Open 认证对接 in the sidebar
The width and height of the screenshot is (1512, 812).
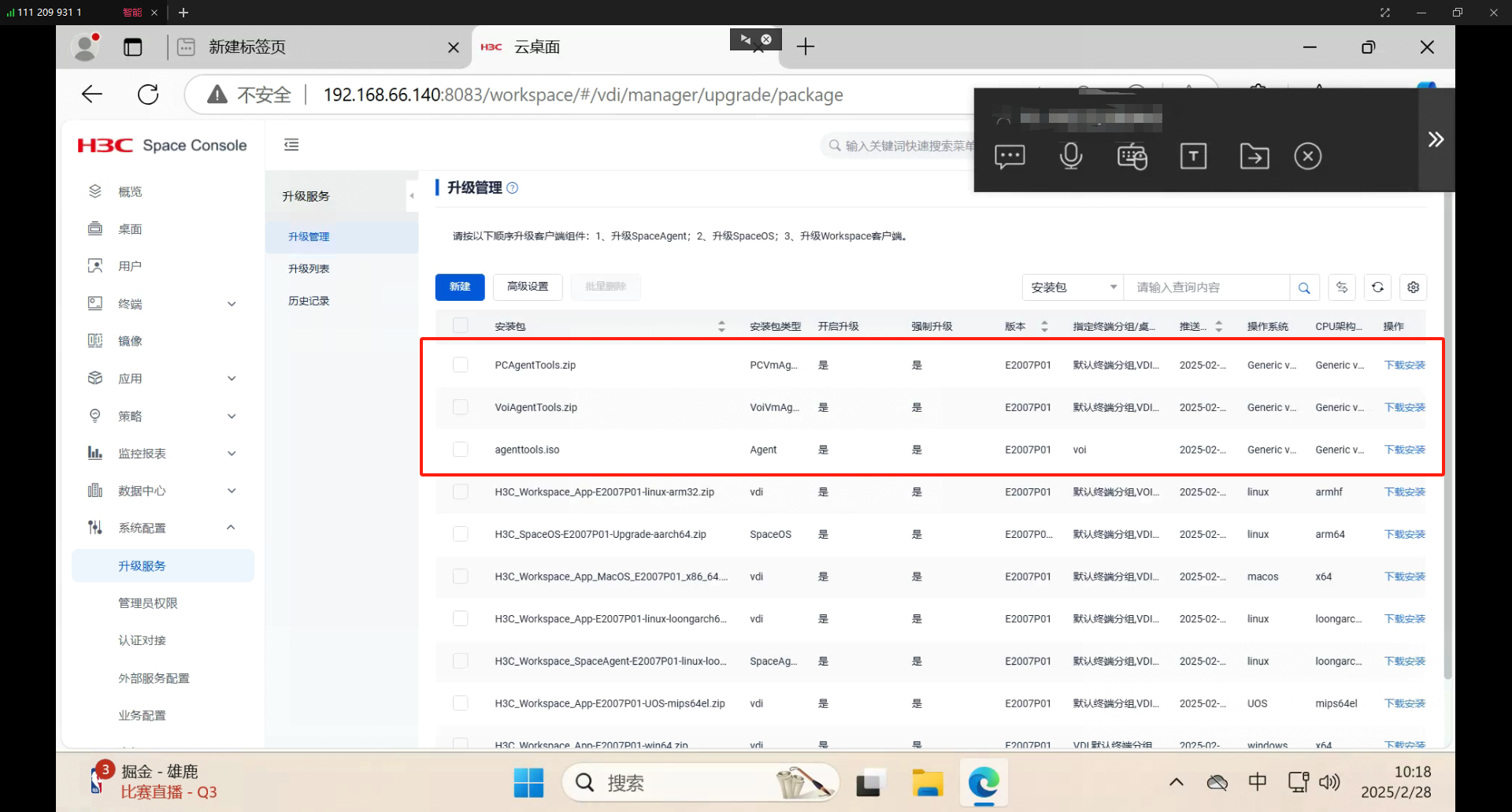tap(142, 641)
